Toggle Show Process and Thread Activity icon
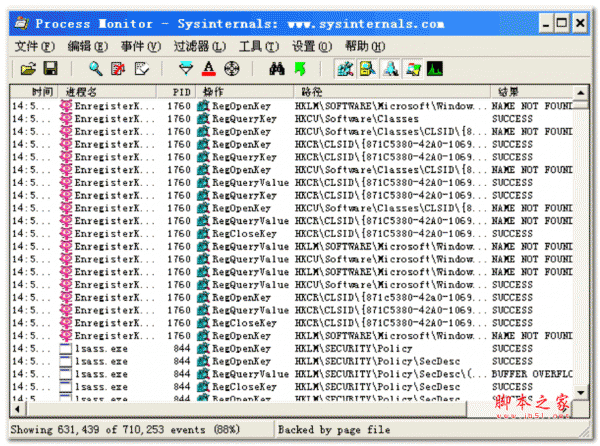 413,69
